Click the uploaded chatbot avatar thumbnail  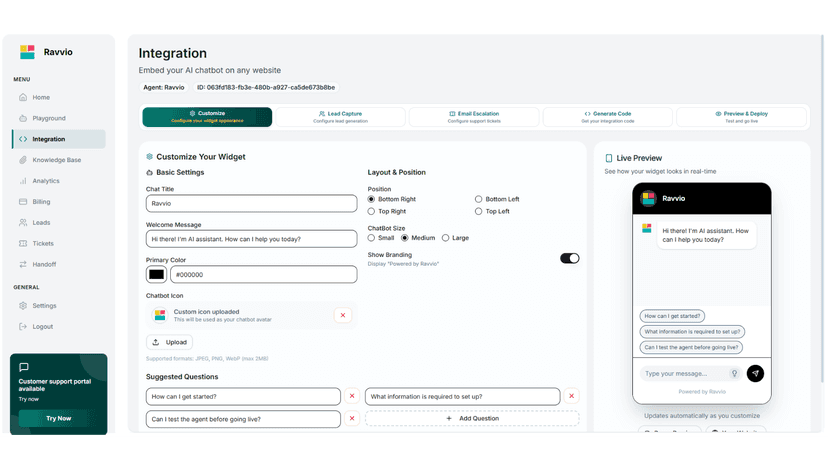pos(159,315)
